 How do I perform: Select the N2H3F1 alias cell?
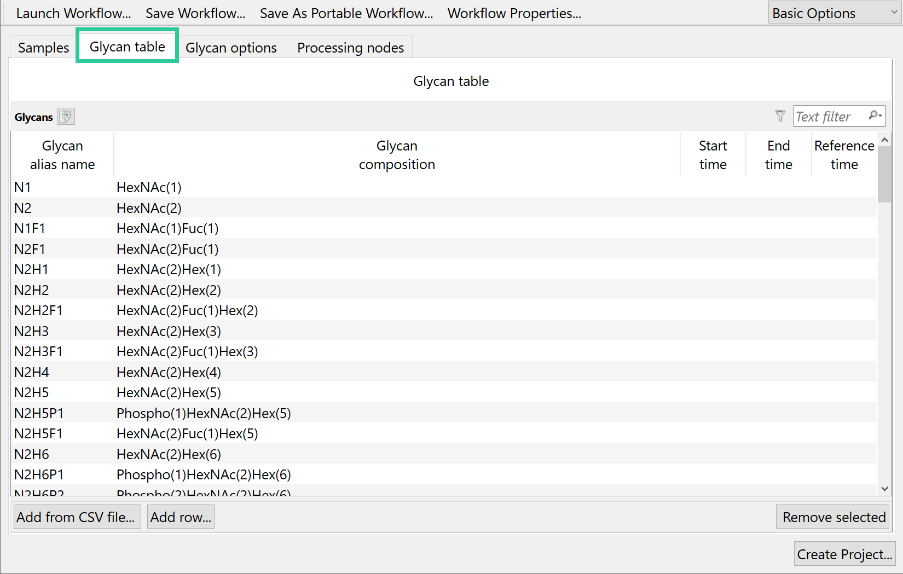39,351
